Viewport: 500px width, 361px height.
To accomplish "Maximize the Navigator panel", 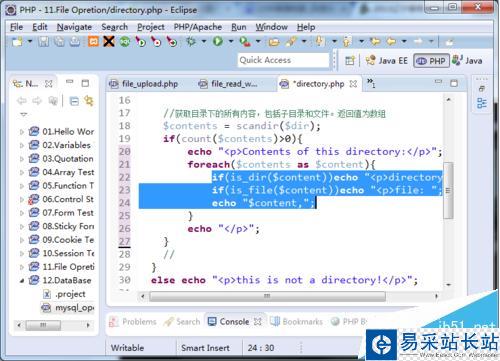I will point(85,83).
